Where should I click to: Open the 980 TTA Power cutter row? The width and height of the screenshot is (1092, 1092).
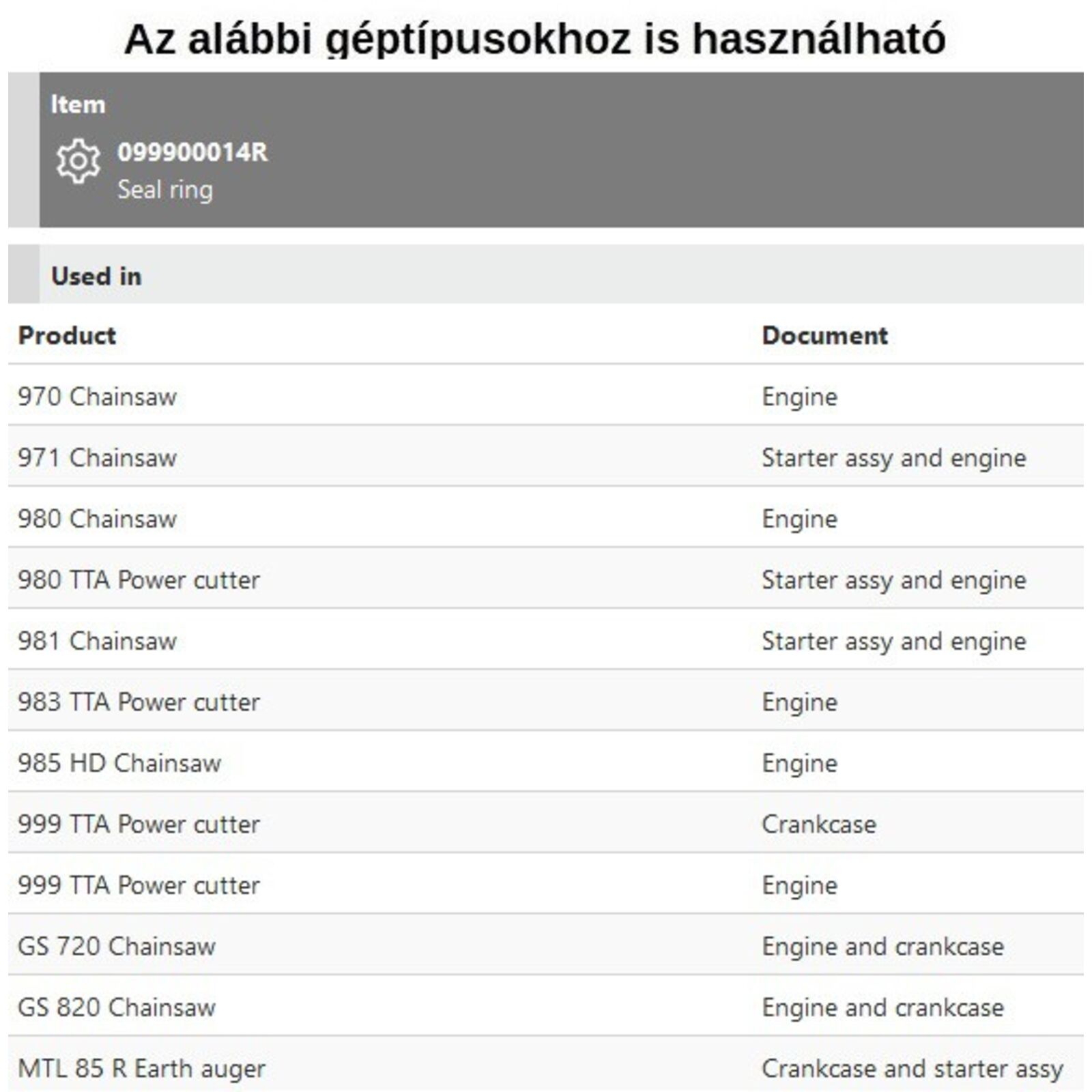coord(139,580)
